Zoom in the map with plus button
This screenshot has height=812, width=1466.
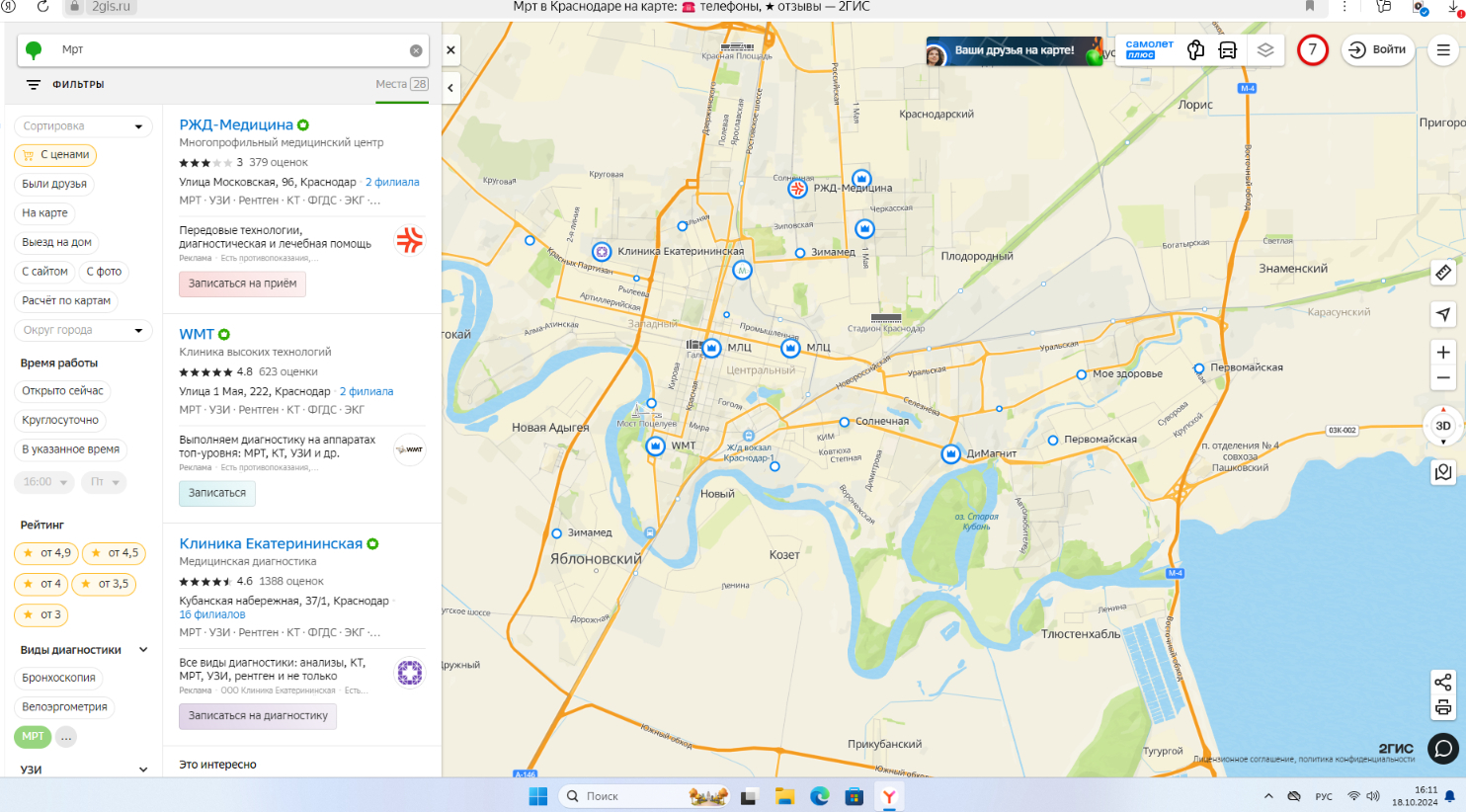click(1443, 353)
